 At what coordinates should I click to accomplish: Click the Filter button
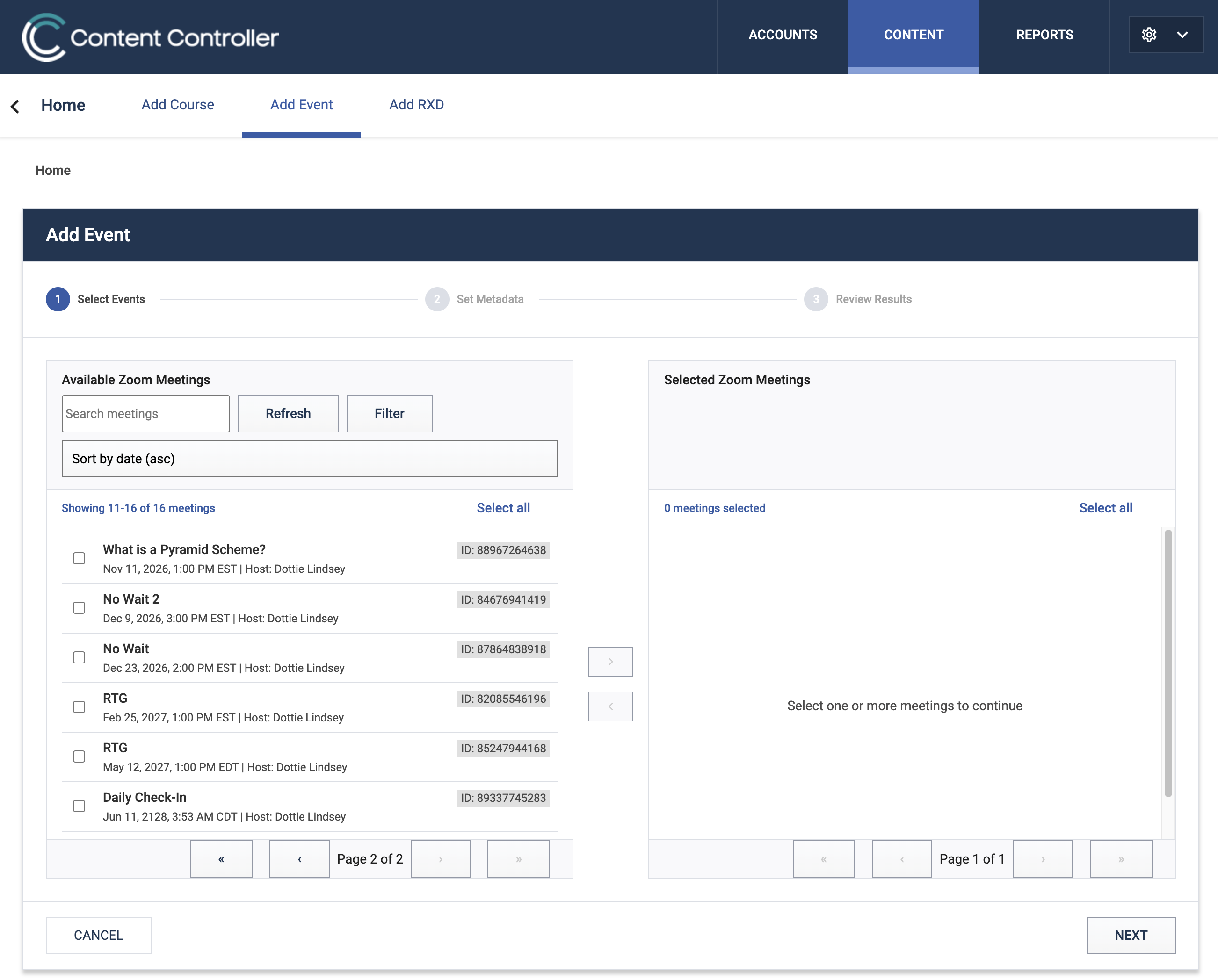pos(389,413)
